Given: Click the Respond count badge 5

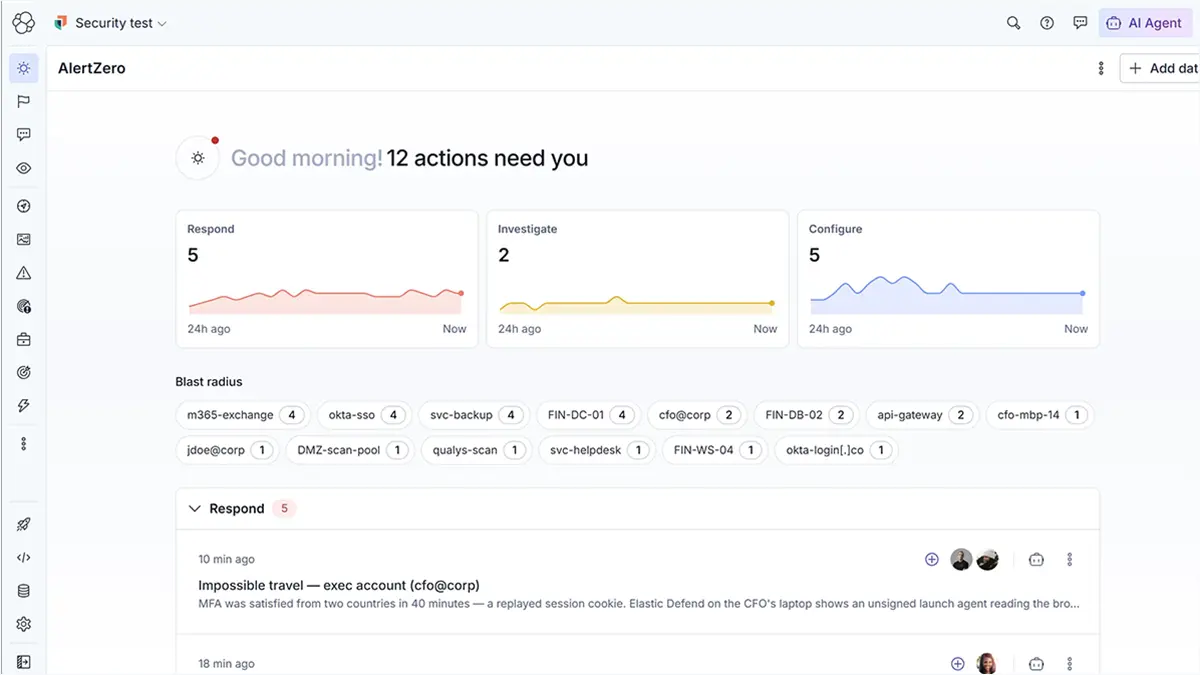Looking at the screenshot, I should coord(284,509).
